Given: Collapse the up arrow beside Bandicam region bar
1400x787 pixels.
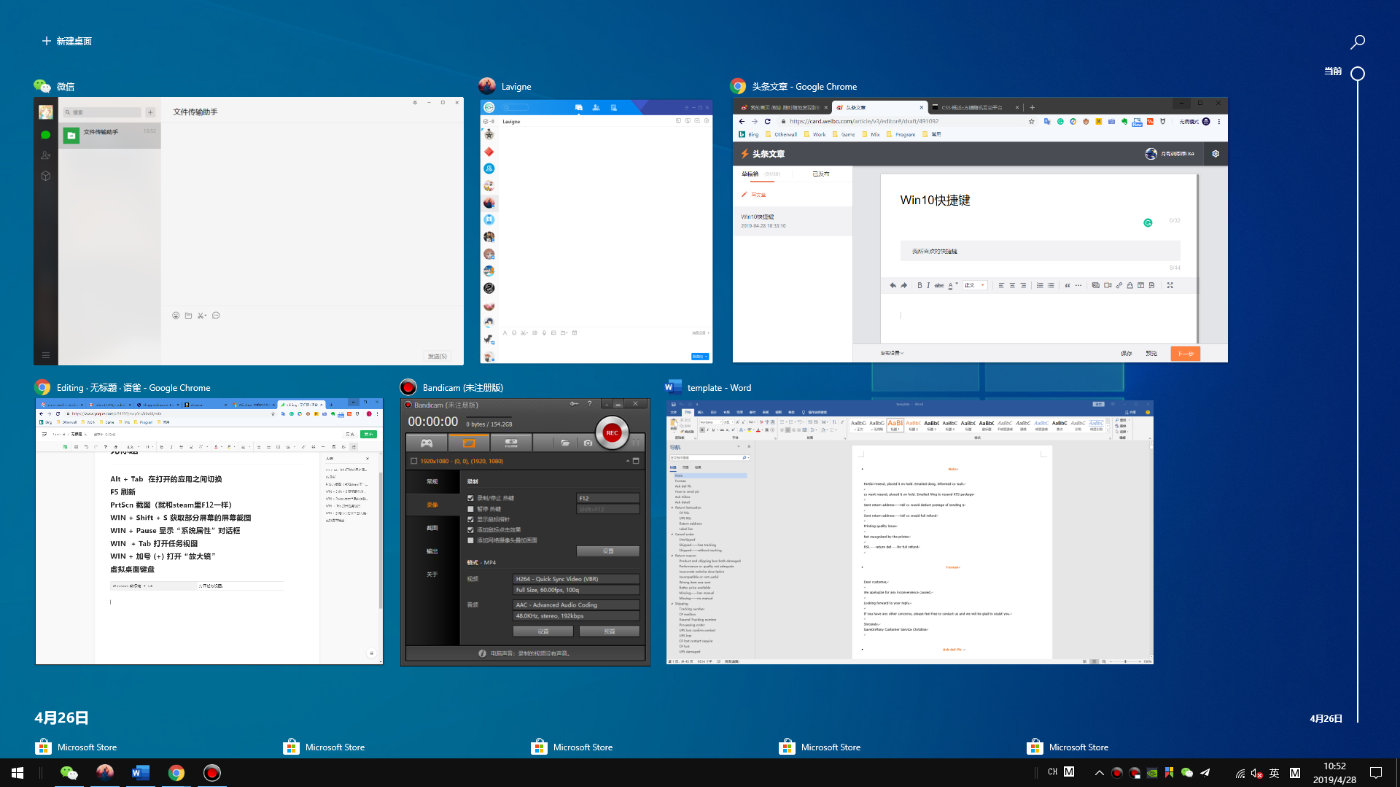Looking at the screenshot, I should (628, 461).
